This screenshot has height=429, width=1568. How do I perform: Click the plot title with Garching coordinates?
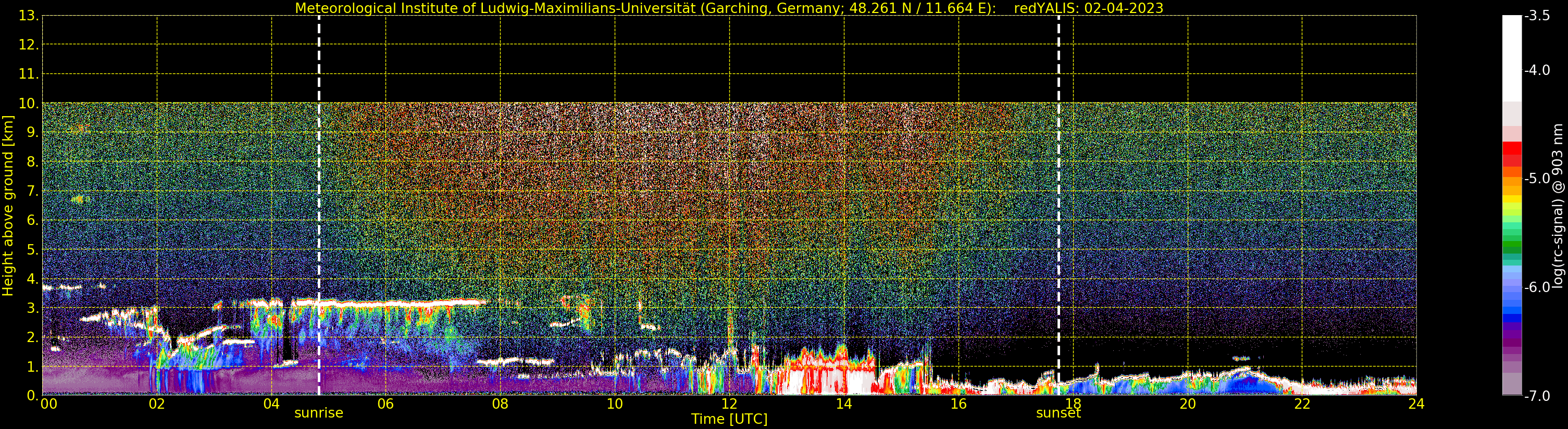click(x=729, y=8)
